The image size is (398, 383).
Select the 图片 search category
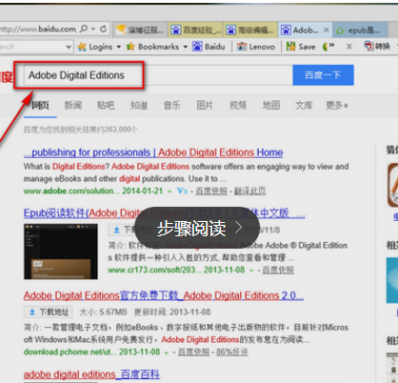[x=205, y=106]
